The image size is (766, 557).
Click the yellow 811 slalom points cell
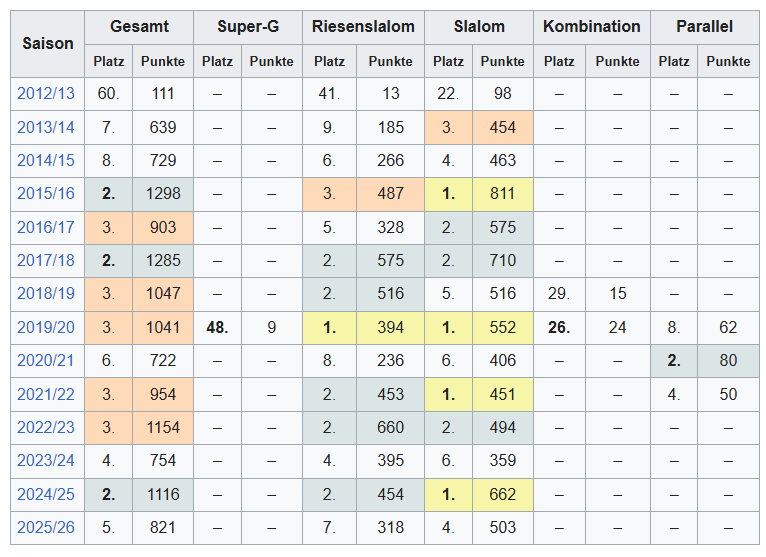click(x=503, y=194)
